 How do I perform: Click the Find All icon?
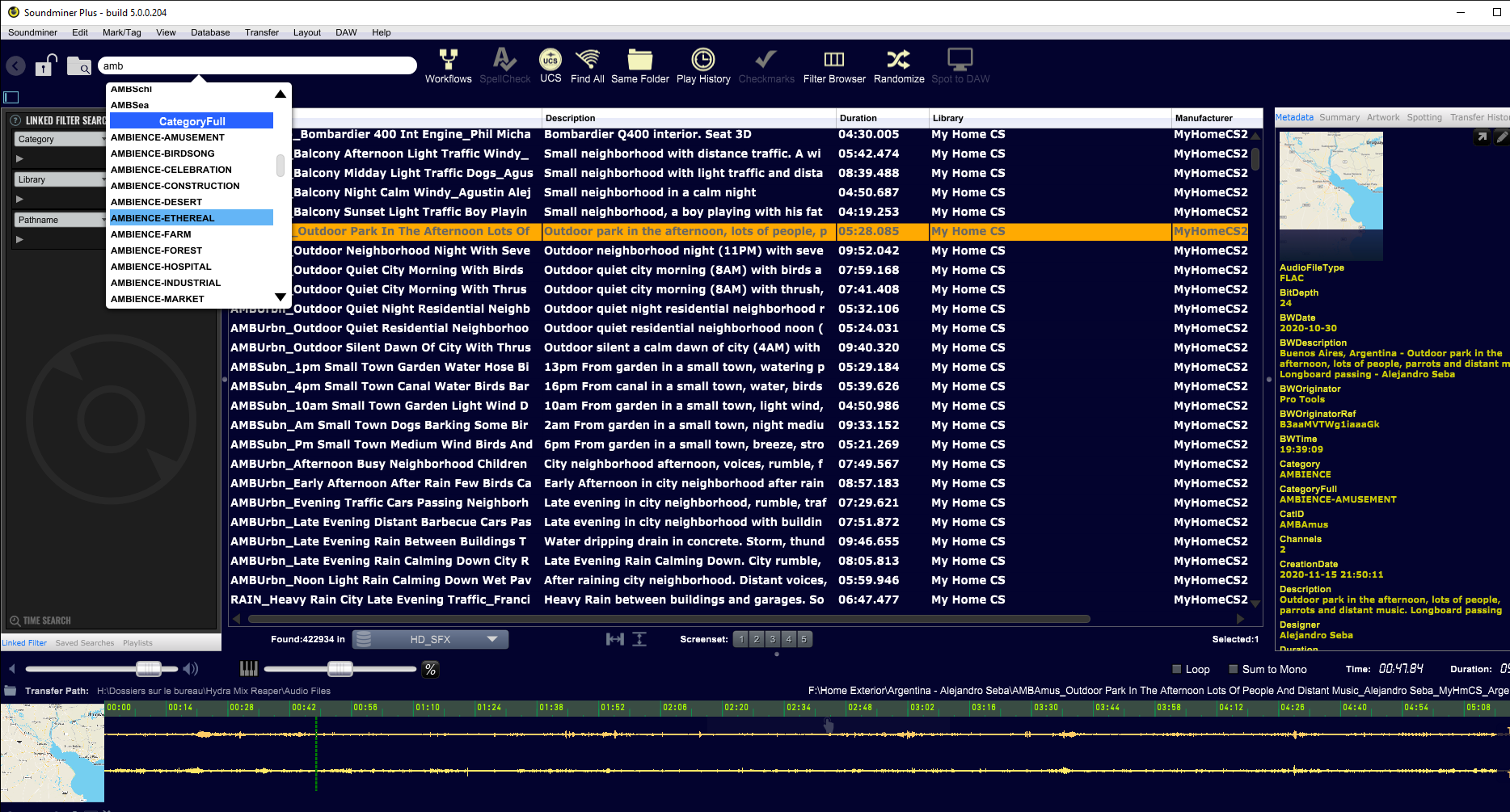pos(588,65)
